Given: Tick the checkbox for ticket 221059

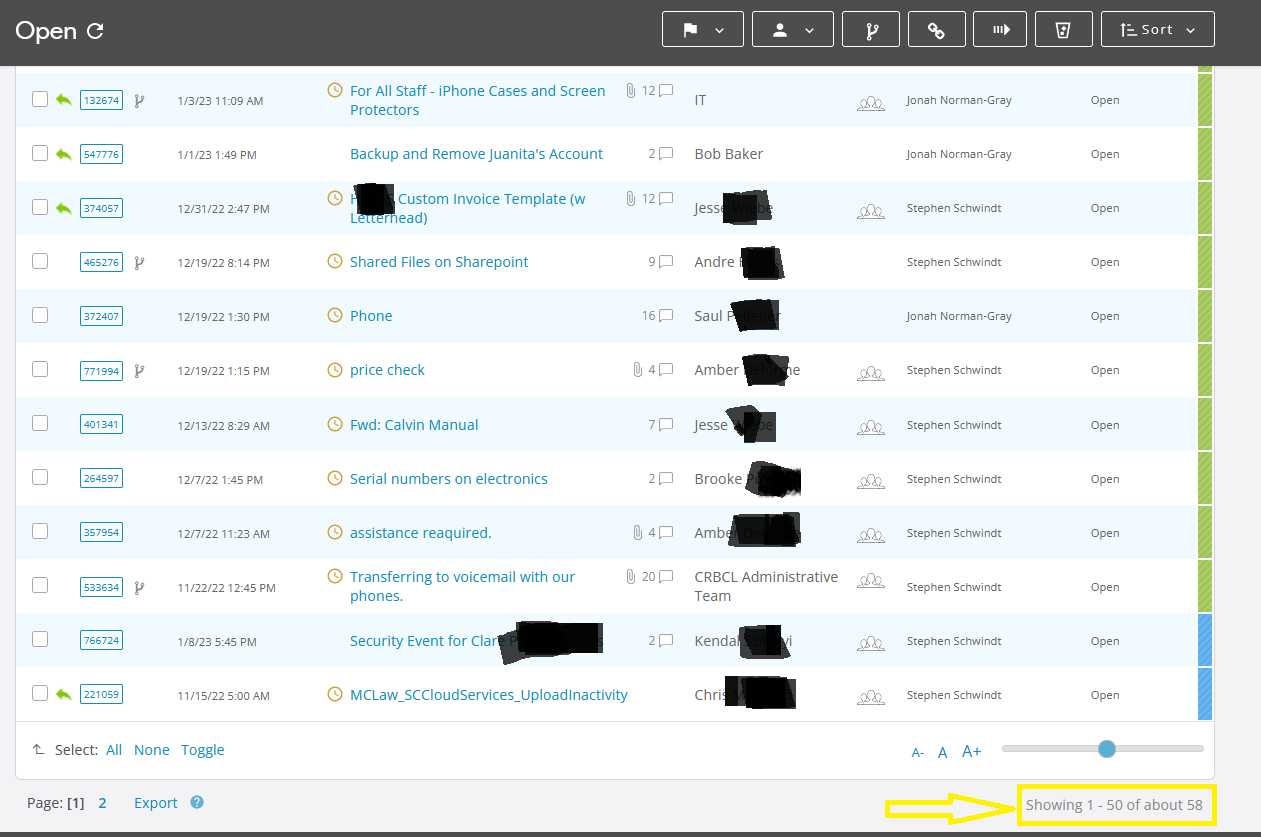Looking at the screenshot, I should click(x=40, y=693).
